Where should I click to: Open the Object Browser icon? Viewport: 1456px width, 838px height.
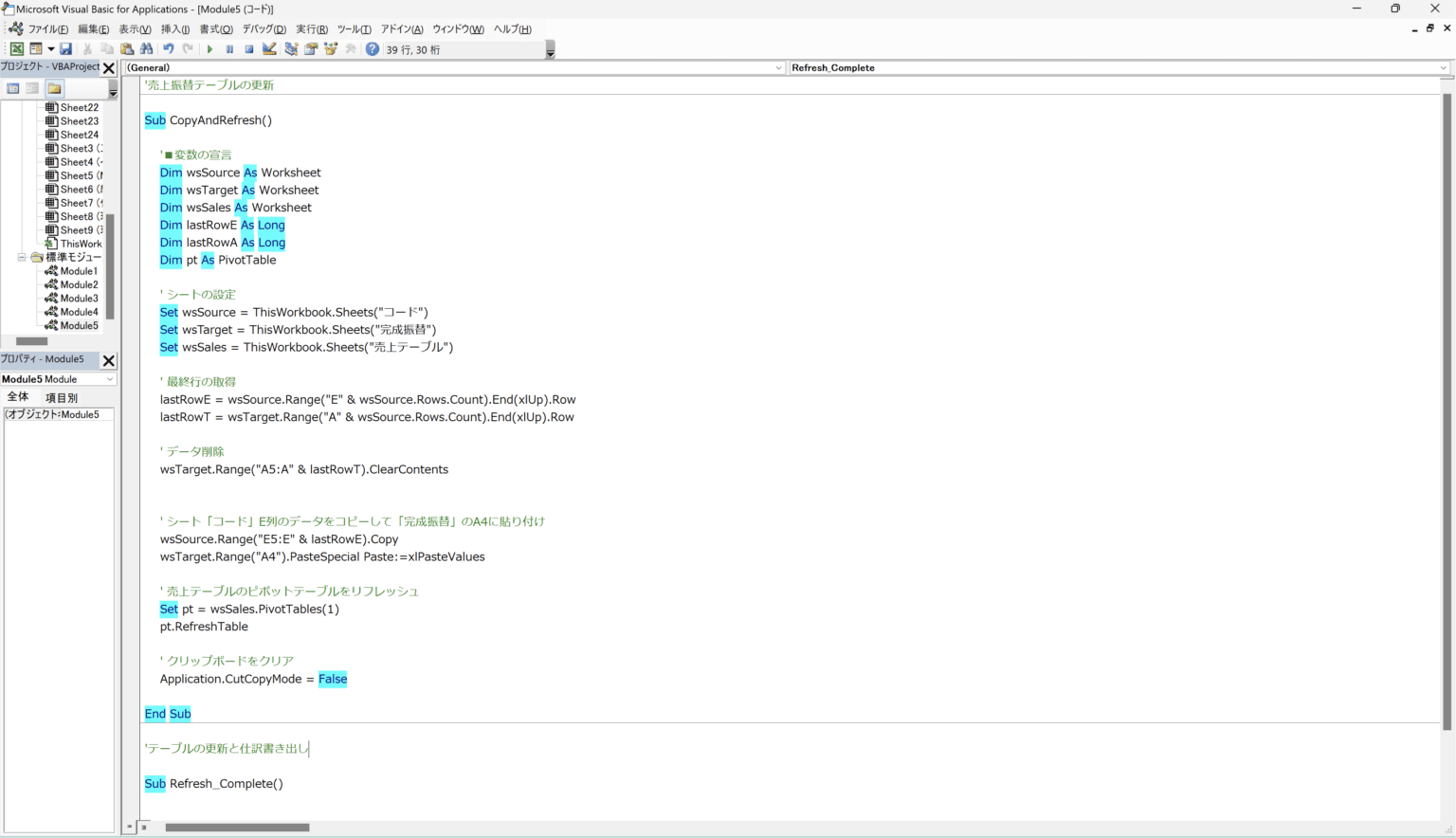pos(331,49)
